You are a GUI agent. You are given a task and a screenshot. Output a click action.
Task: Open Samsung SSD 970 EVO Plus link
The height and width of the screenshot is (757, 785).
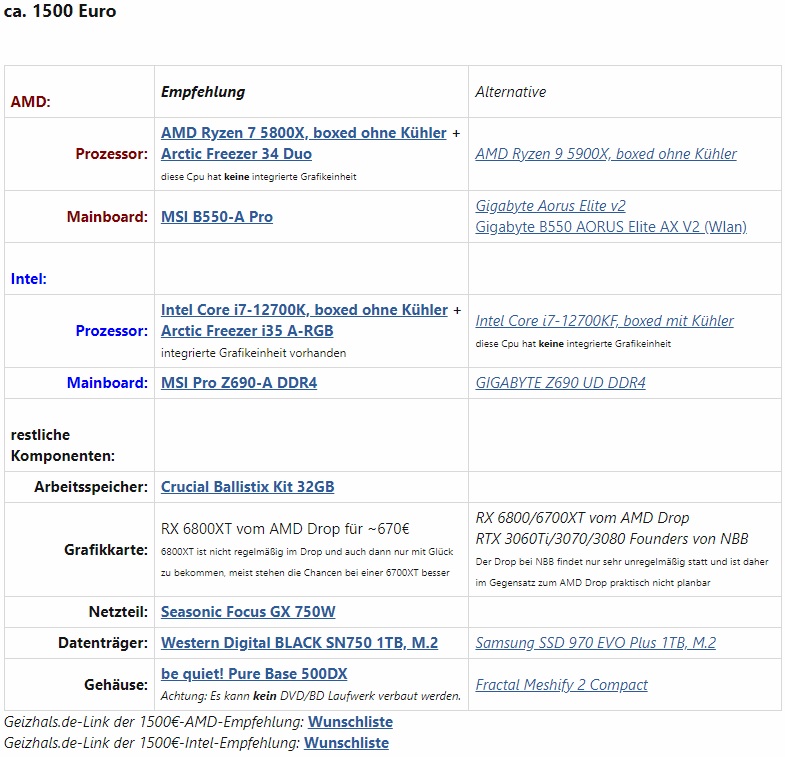pyautogui.click(x=595, y=643)
